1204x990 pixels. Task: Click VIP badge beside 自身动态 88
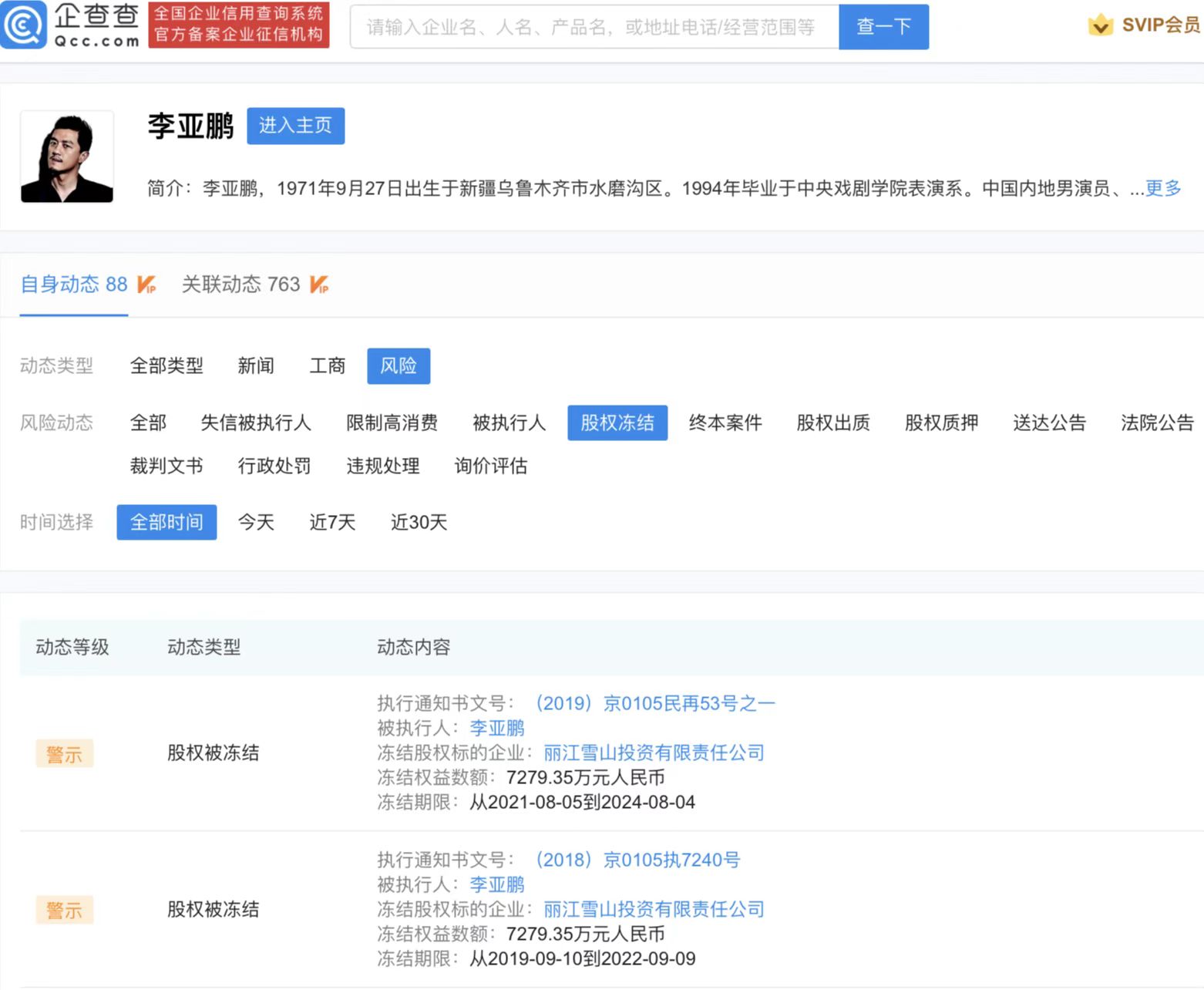coord(146,285)
